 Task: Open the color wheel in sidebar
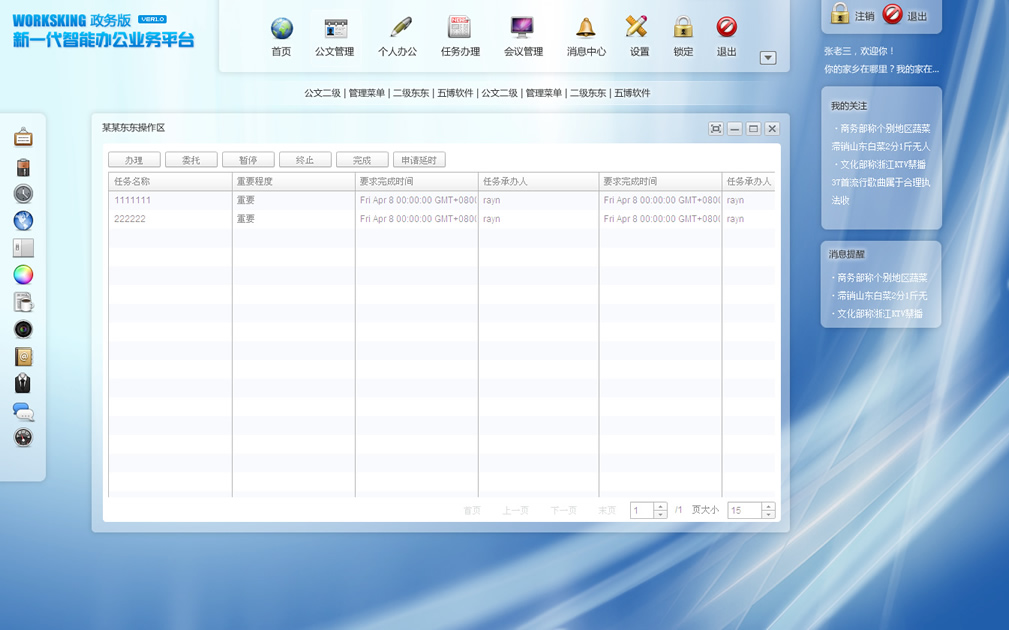tap(23, 275)
